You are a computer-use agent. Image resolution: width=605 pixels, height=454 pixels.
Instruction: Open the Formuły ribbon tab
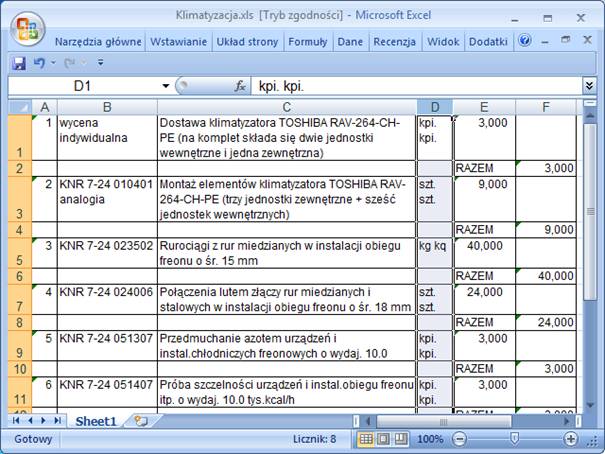point(308,42)
